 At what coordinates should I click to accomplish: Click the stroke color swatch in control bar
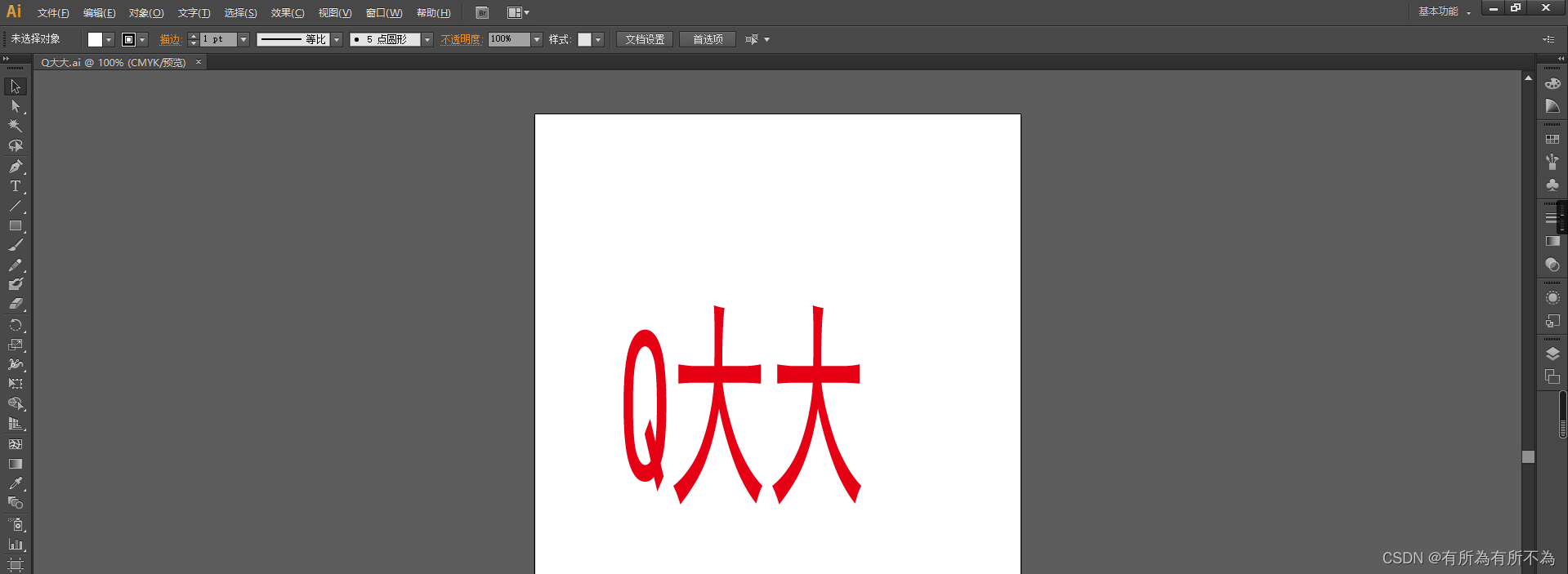pos(128,39)
